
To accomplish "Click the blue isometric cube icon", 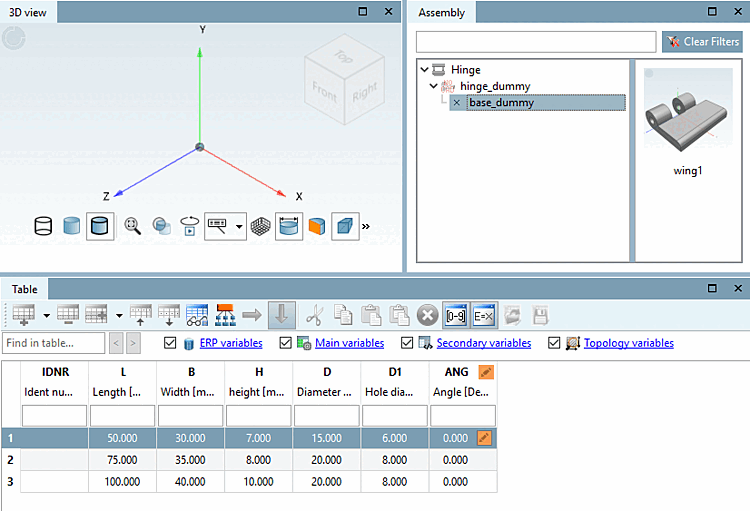I will (345, 226).
